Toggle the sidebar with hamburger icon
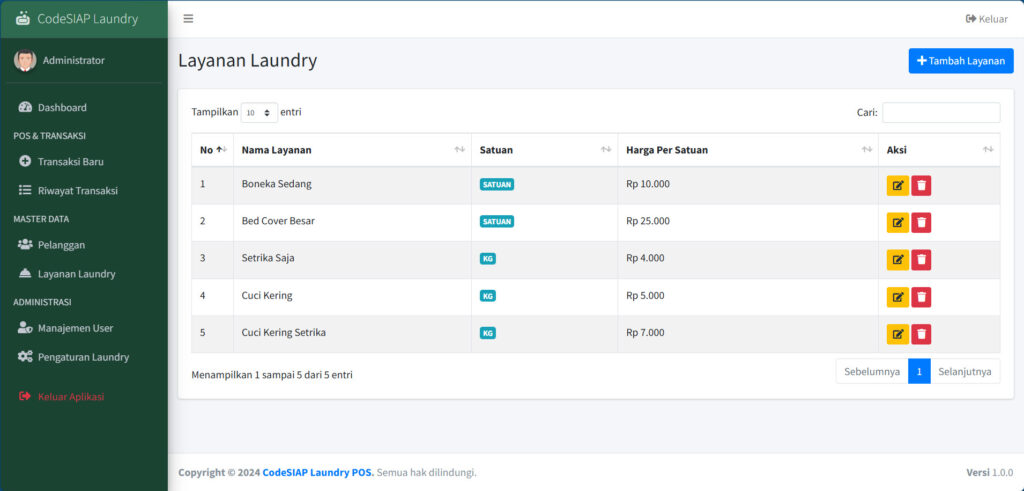The width and height of the screenshot is (1024, 491). pyautogui.click(x=188, y=19)
